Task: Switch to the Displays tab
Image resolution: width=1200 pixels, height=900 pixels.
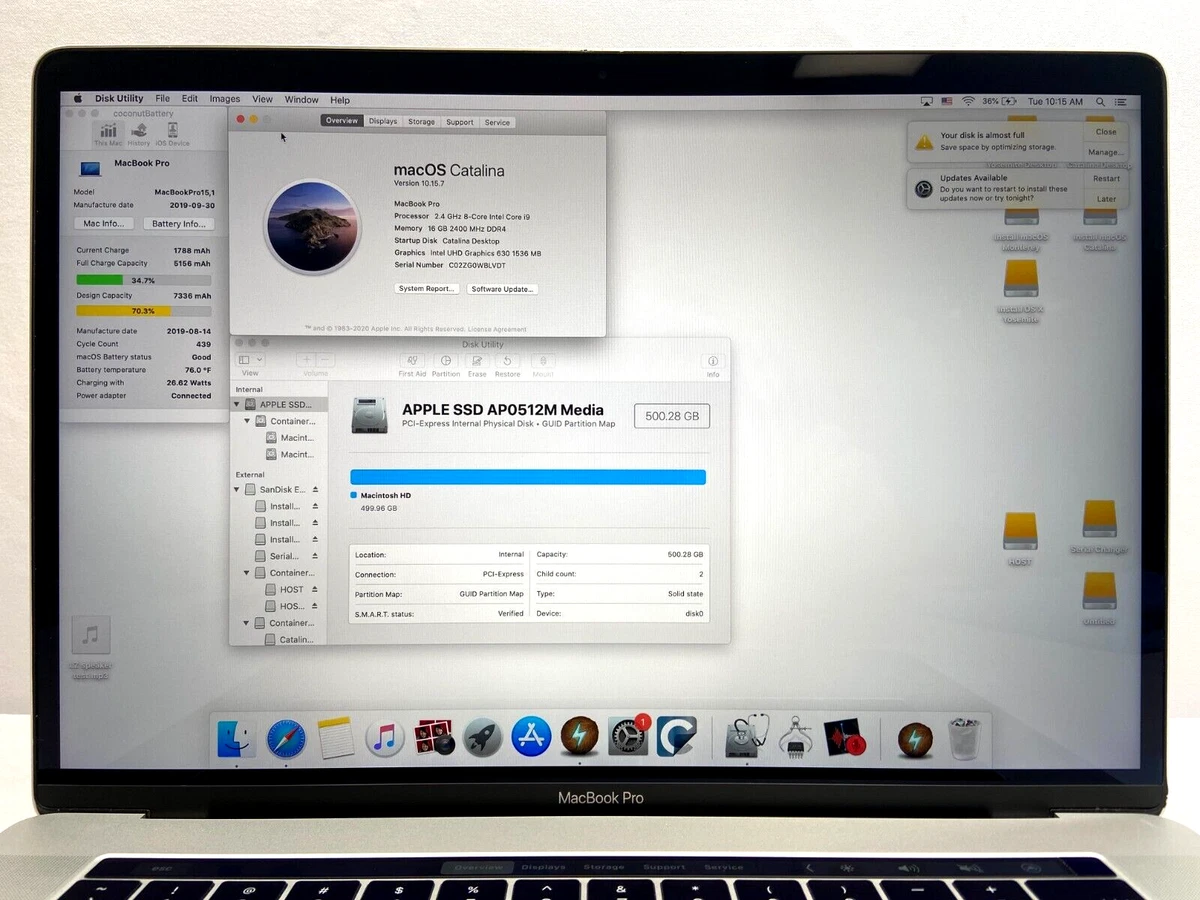Action: tap(383, 121)
